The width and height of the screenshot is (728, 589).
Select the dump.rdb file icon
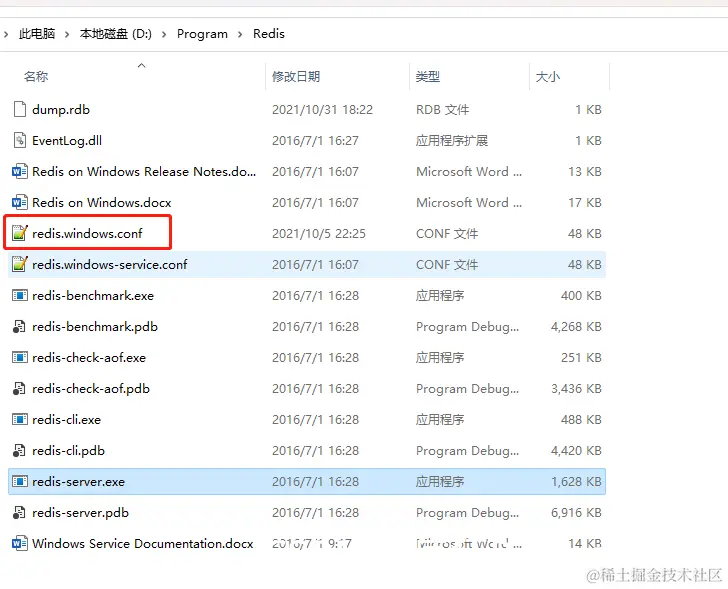[x=20, y=110]
